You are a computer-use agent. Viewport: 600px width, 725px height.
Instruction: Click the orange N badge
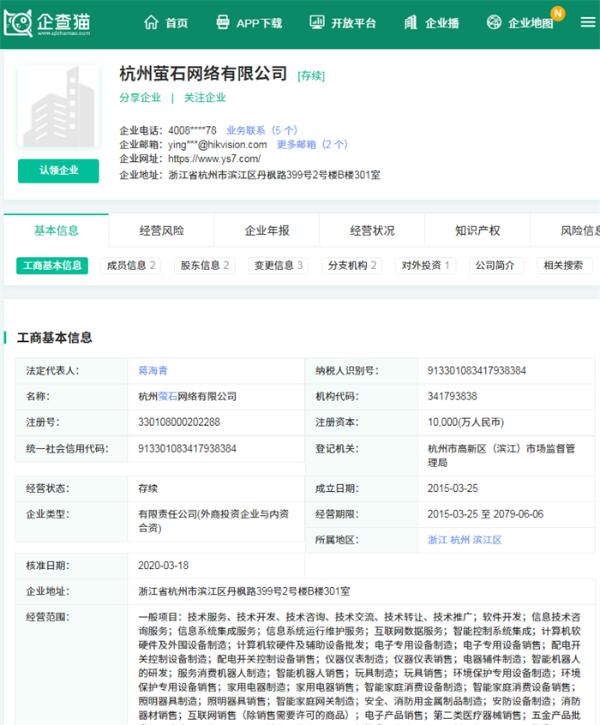pos(558,13)
